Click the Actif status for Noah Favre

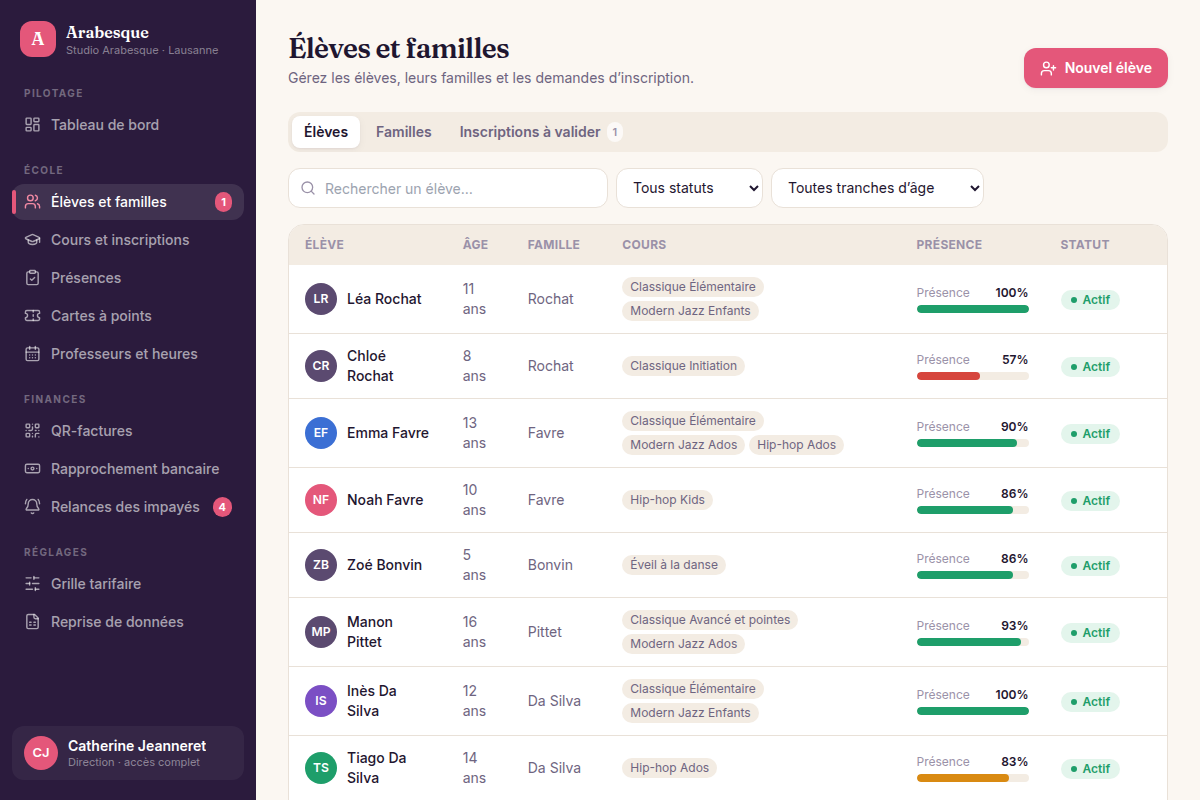pos(1090,500)
